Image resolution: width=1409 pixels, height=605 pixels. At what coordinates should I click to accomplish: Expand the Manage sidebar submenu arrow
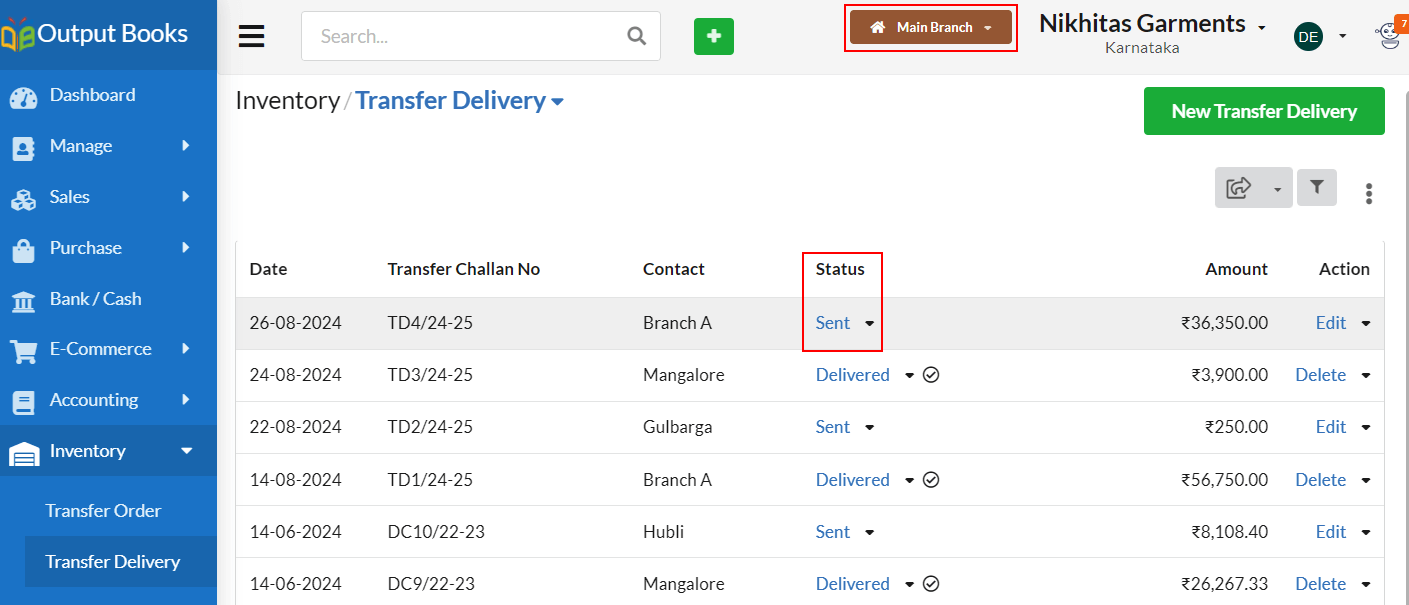tap(186, 146)
